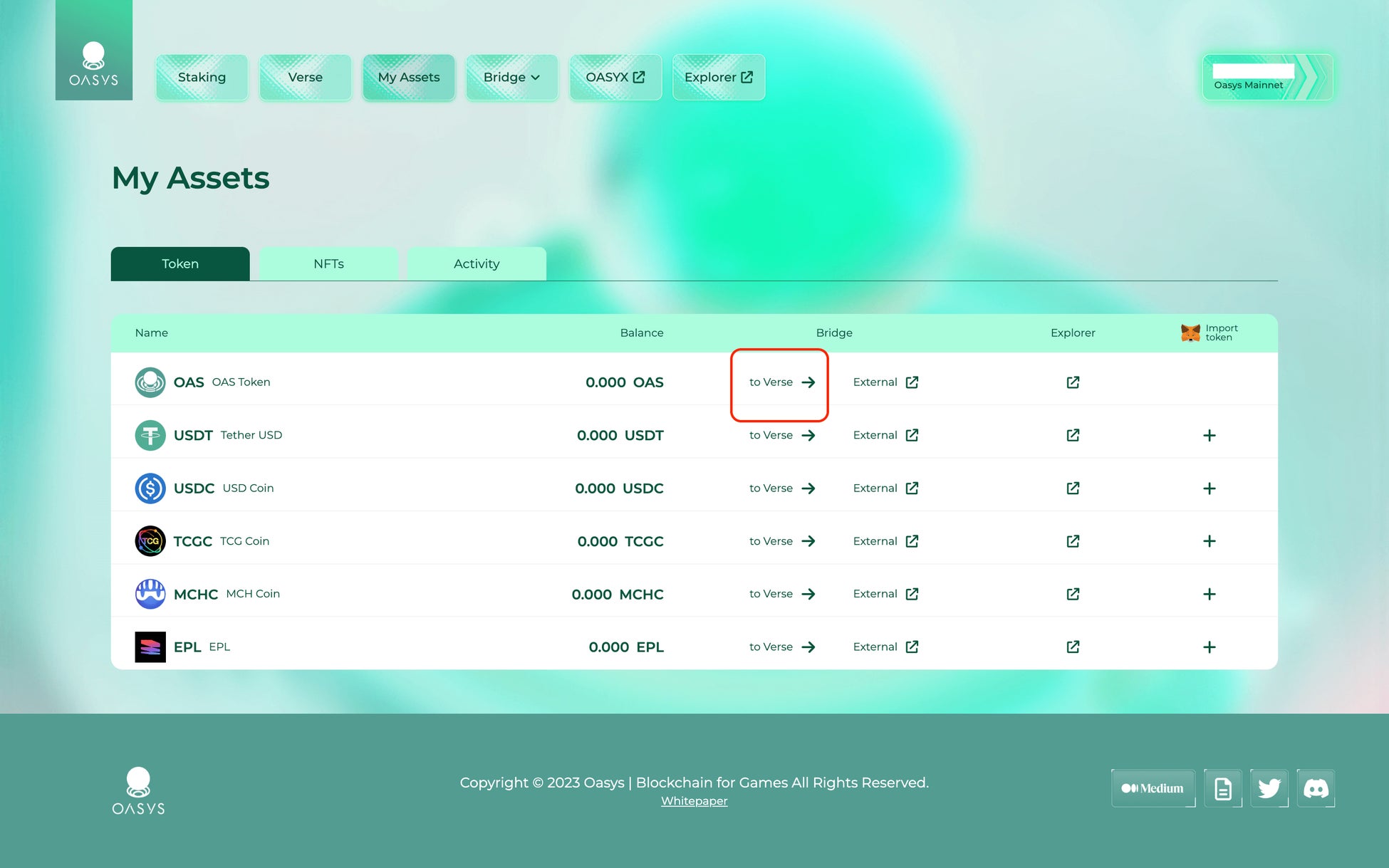
Task: Expand the Bridge dropdown menu
Action: pyautogui.click(x=511, y=77)
